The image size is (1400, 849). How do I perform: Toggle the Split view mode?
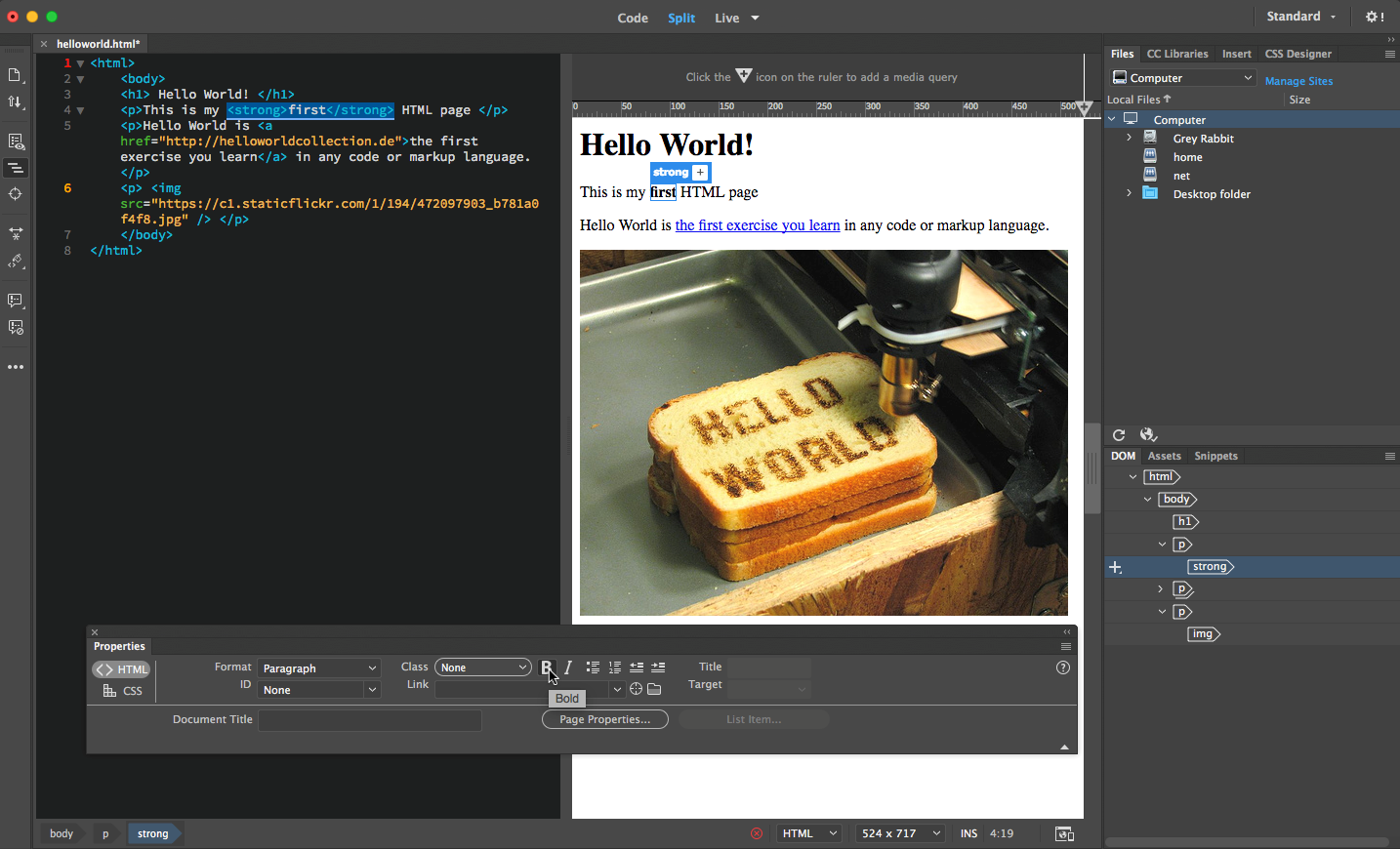pyautogui.click(x=681, y=18)
